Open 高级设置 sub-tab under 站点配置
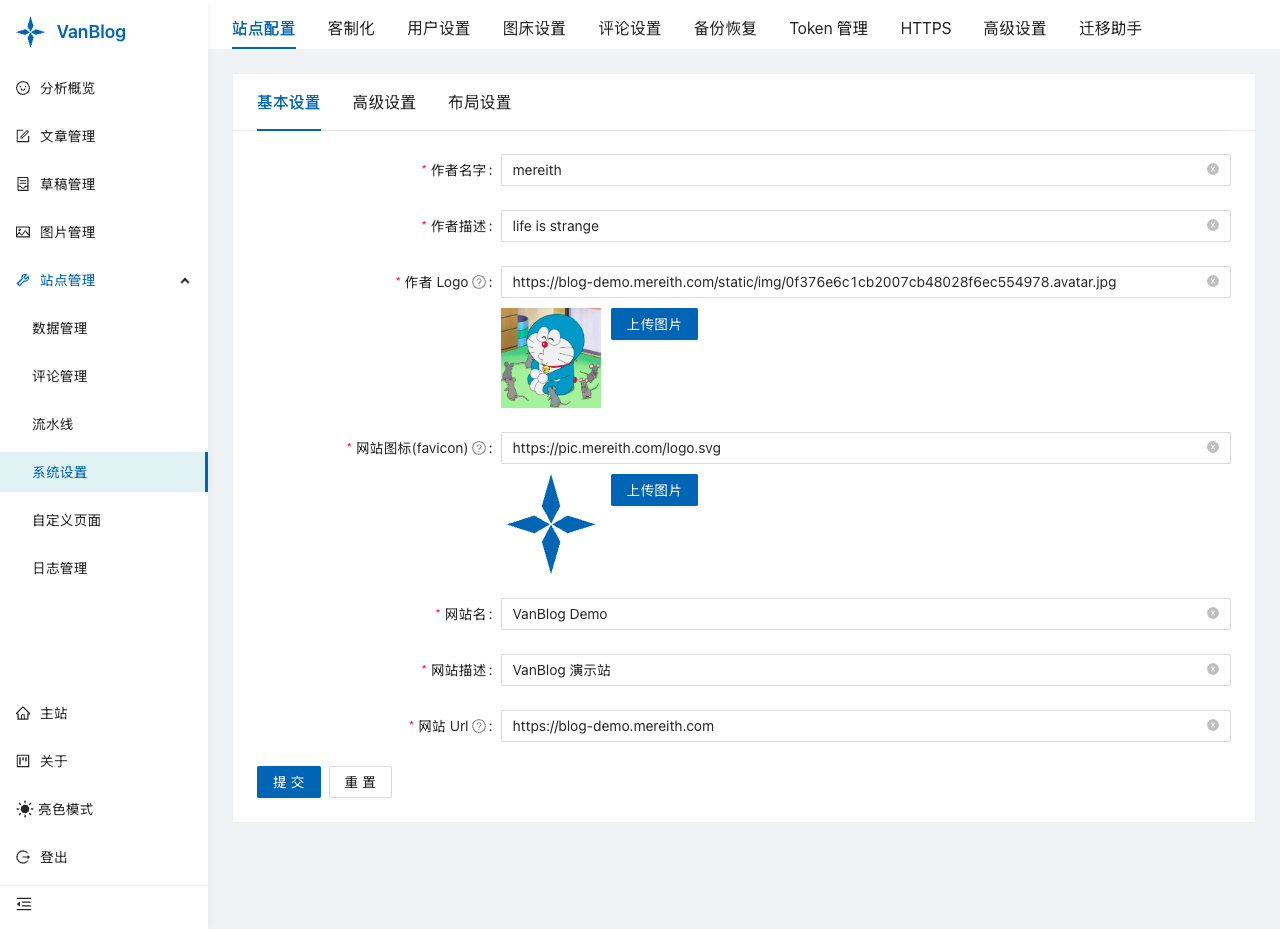The width and height of the screenshot is (1280, 929). click(x=384, y=102)
